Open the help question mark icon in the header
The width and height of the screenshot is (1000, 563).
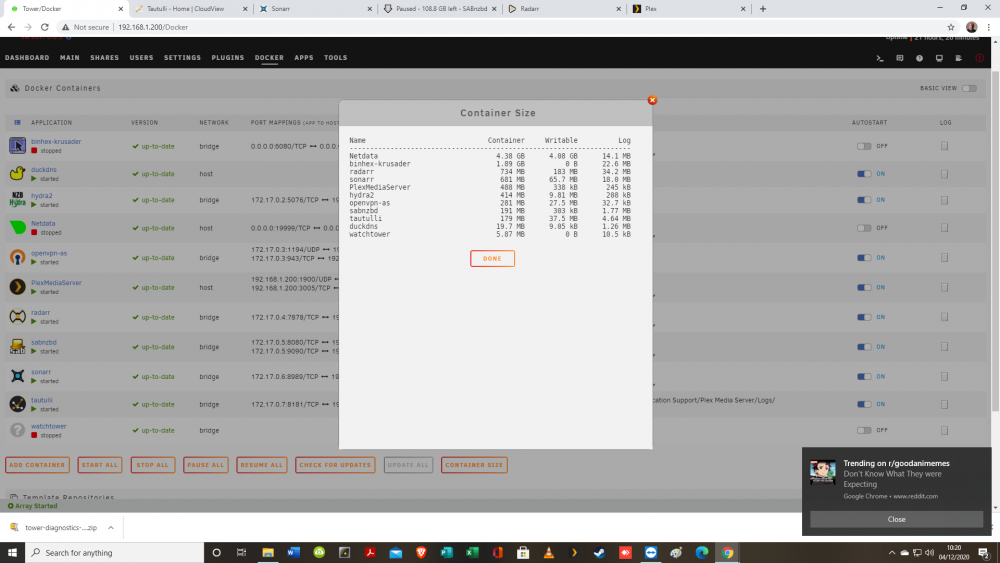[920, 58]
